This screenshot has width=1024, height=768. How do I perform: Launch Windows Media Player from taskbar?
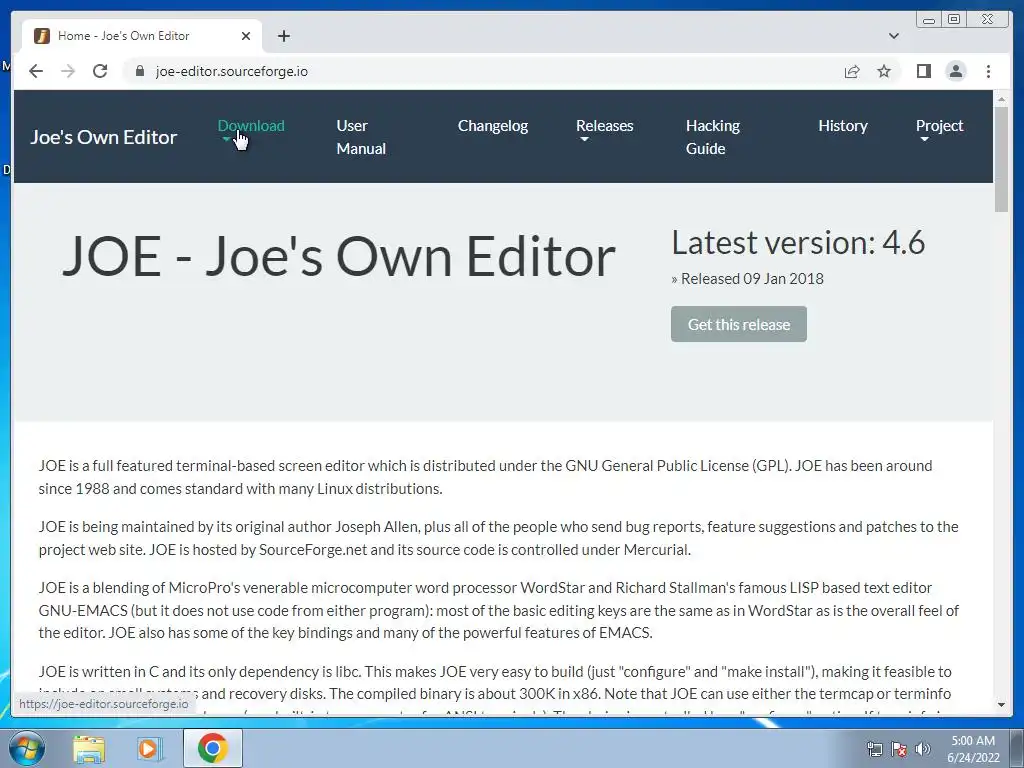(150, 748)
